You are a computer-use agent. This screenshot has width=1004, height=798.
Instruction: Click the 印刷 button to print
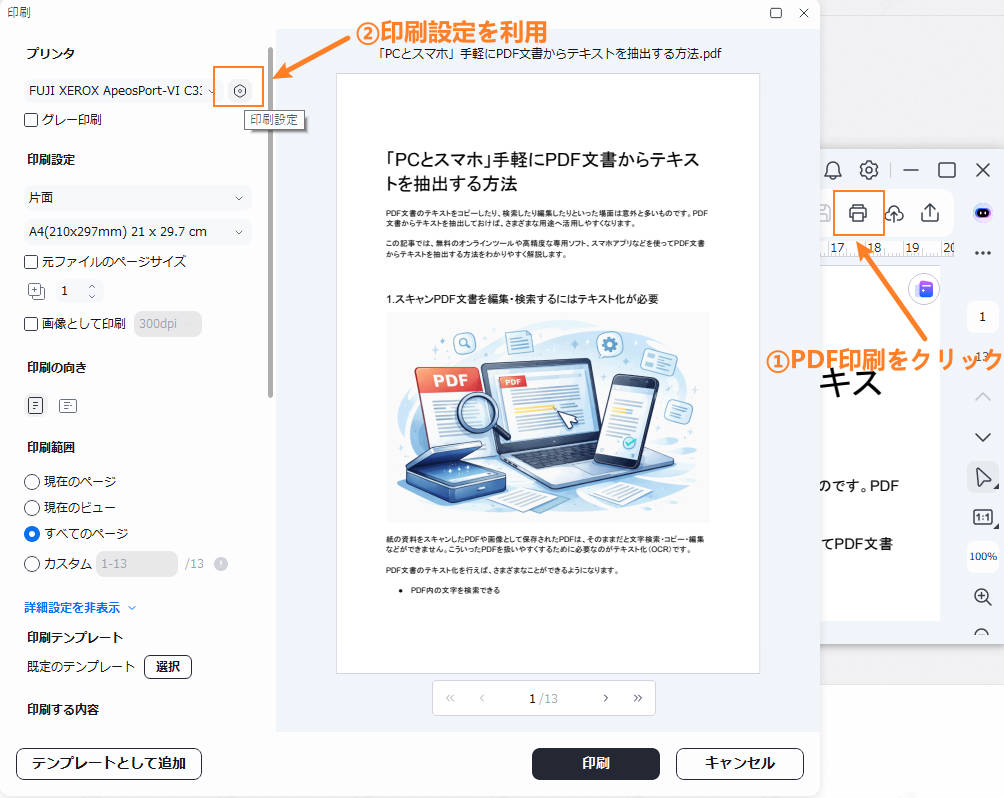[595, 763]
